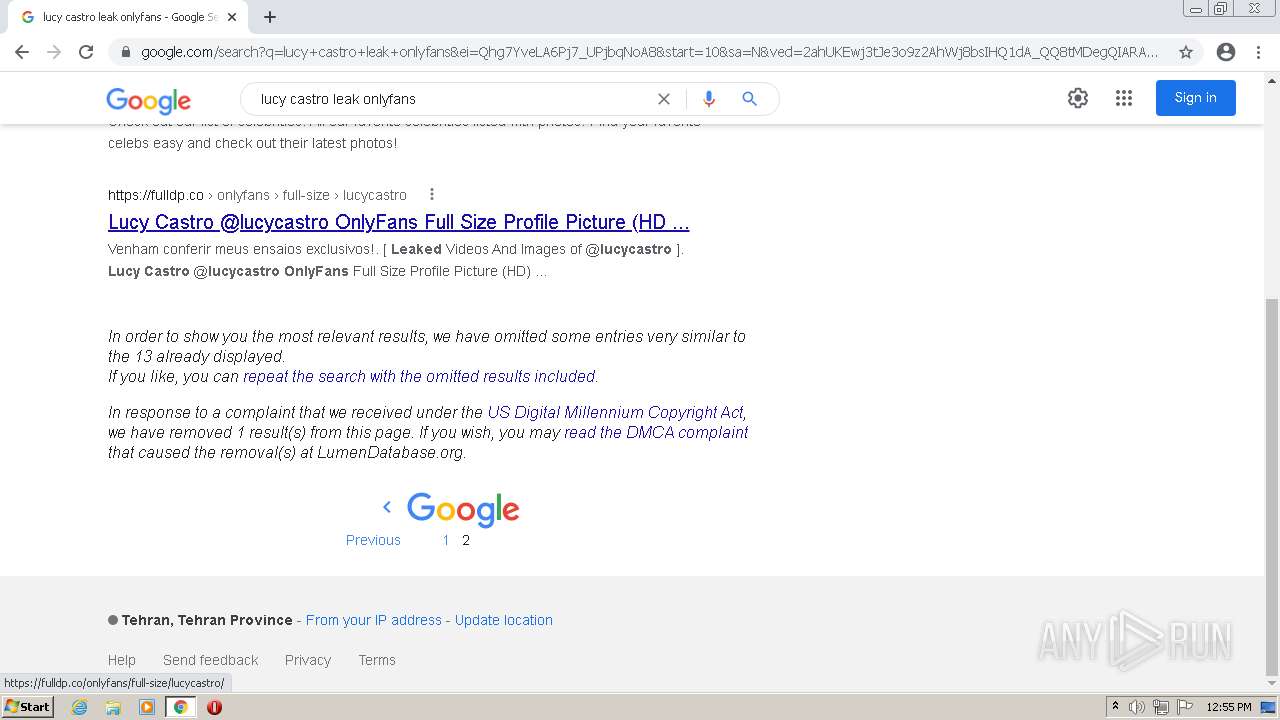Screen dimensions: 1280x720
Task: Go to results page 1
Action: pyautogui.click(x=446, y=540)
